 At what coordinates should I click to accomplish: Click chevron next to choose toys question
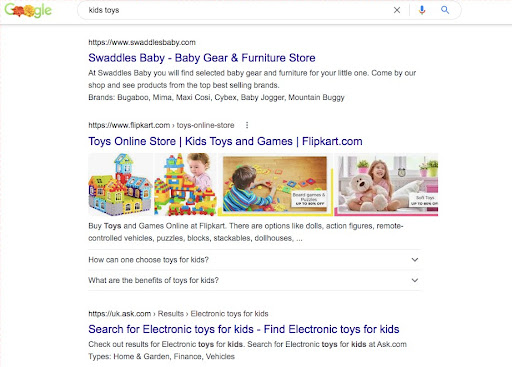tap(415, 260)
